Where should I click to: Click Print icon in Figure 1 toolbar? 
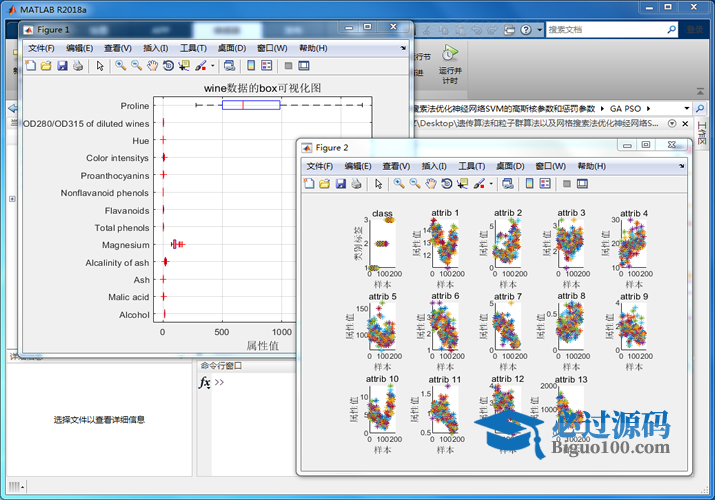point(78,66)
